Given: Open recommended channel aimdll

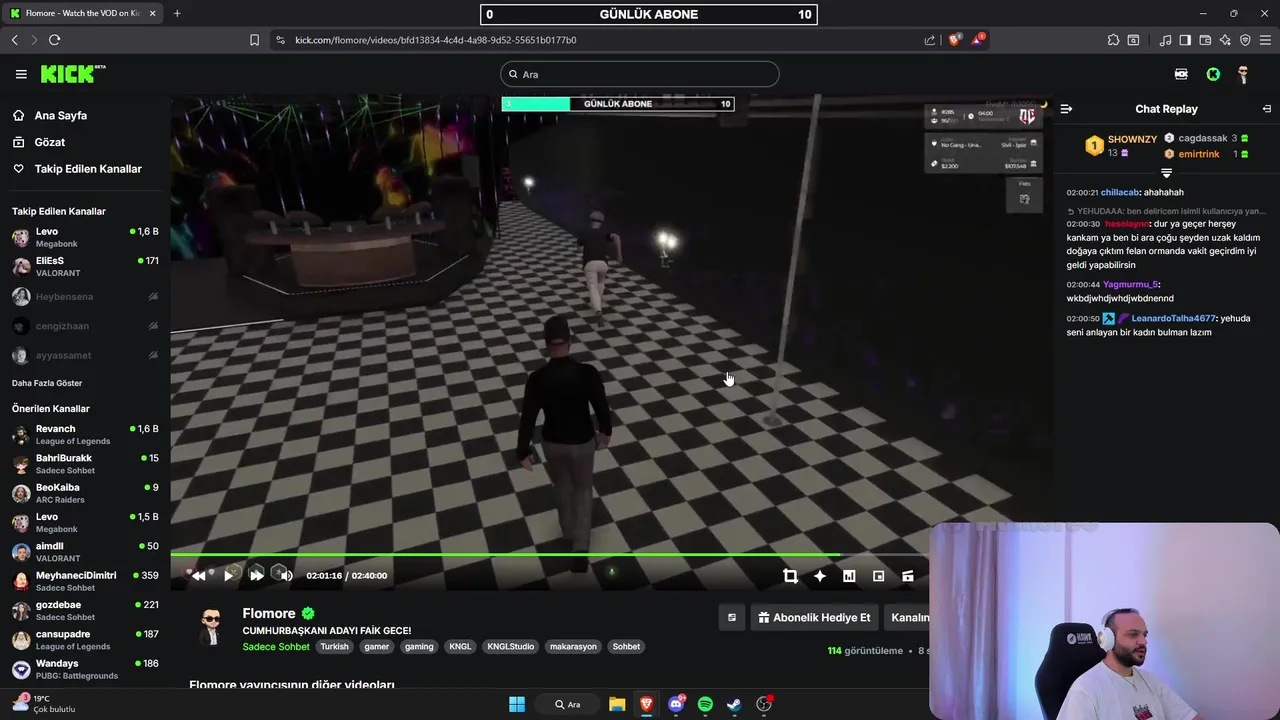Looking at the screenshot, I should pyautogui.click(x=85, y=552).
